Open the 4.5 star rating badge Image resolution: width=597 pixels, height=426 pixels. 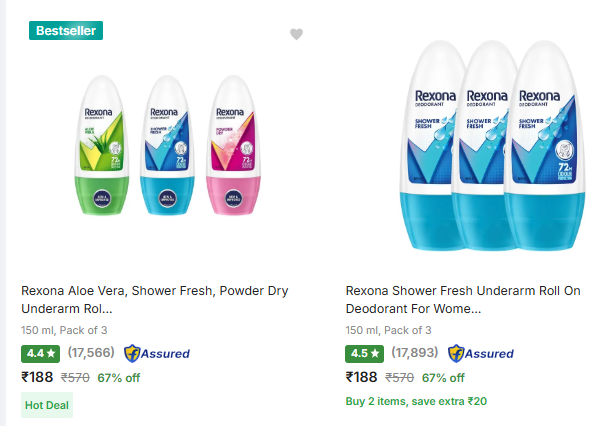[364, 354]
